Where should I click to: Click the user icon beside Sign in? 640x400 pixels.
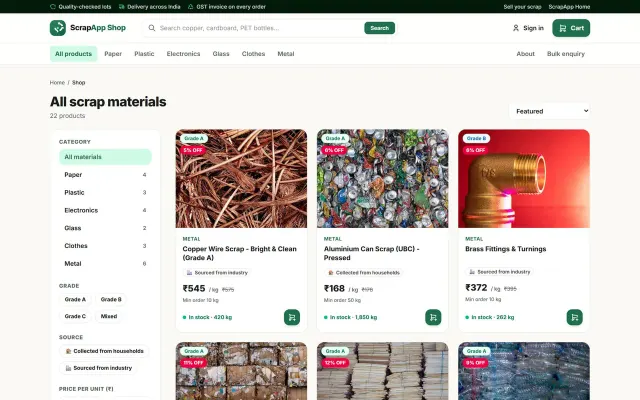pos(516,28)
